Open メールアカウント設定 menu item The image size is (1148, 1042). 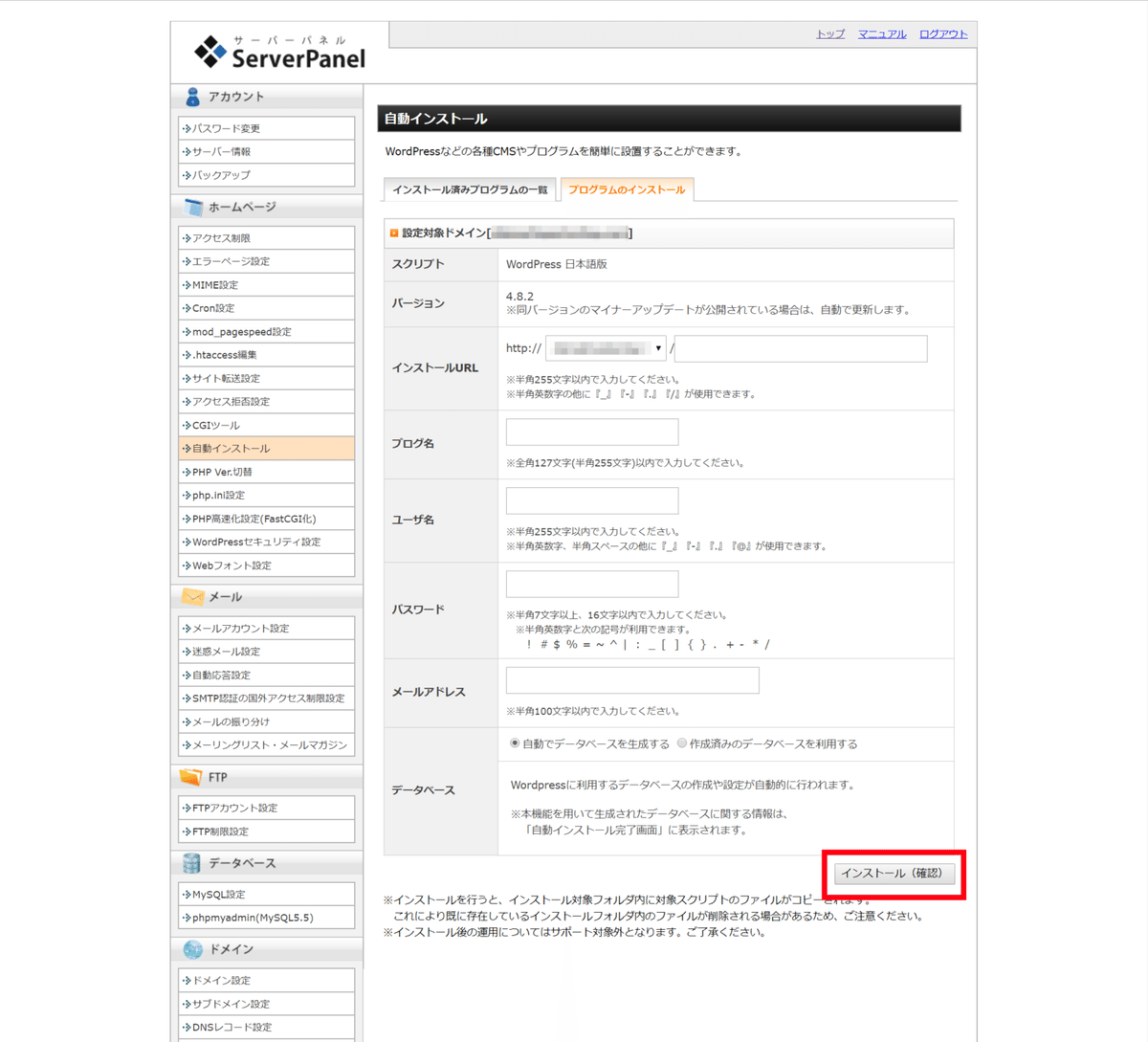coord(266,629)
